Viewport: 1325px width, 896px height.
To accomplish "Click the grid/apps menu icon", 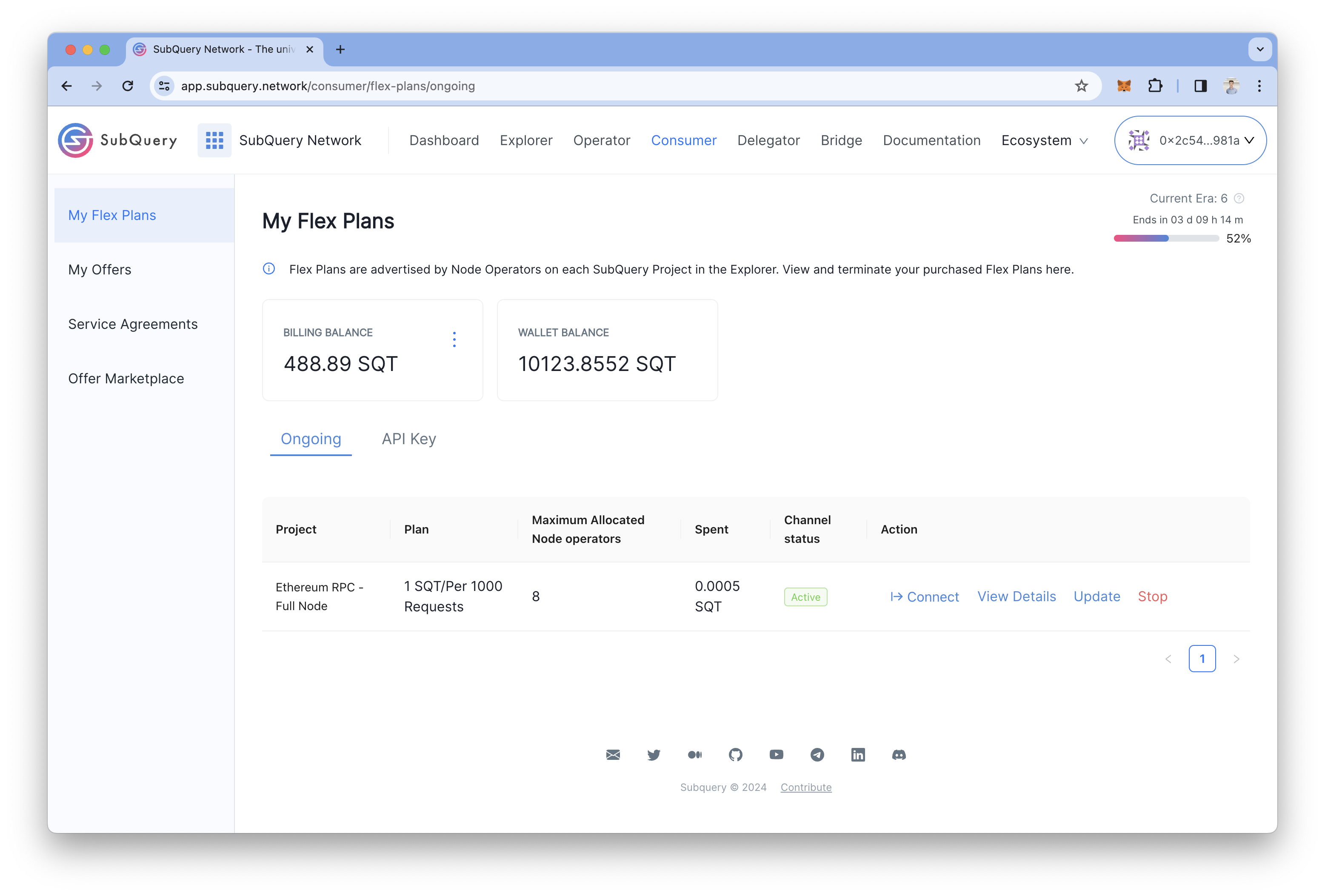I will click(213, 140).
